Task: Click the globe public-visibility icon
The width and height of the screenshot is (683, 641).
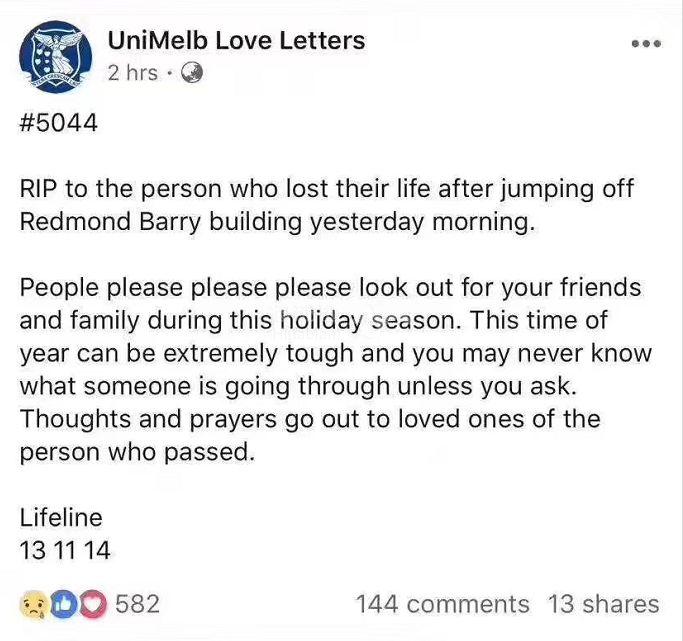Action: (x=191, y=73)
